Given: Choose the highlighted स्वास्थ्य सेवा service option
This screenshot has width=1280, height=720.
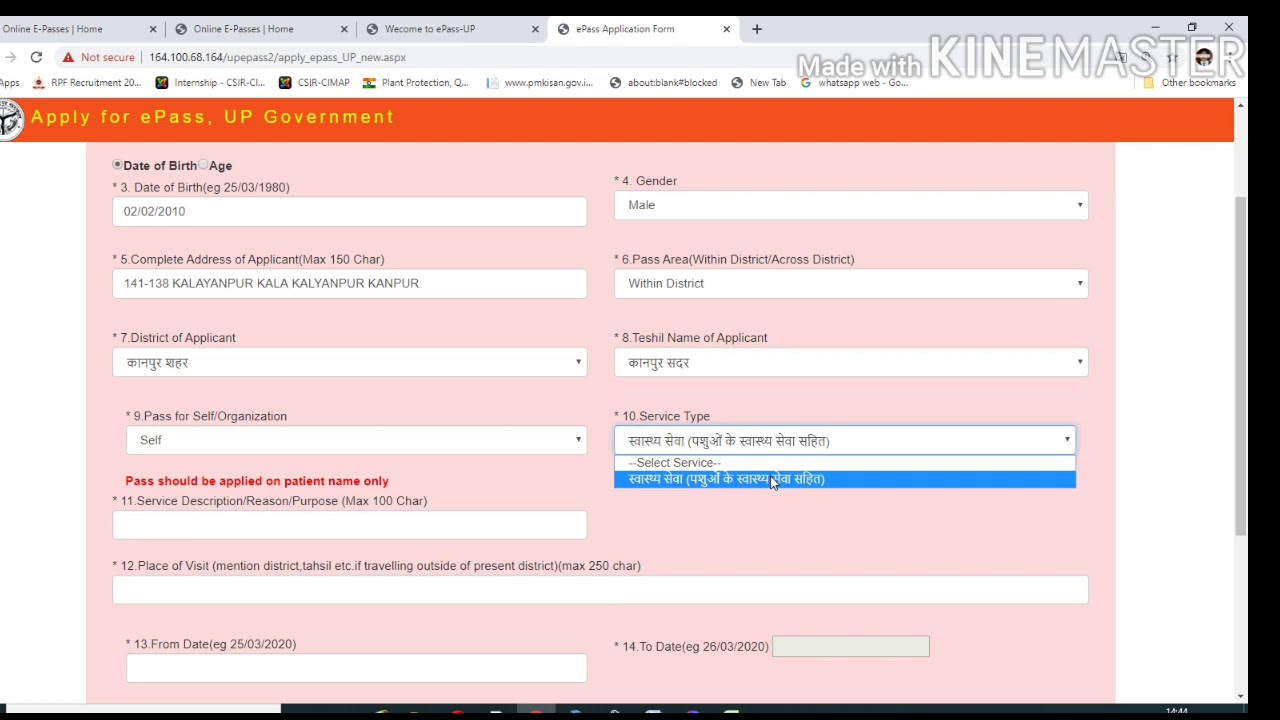Looking at the screenshot, I should [845, 479].
